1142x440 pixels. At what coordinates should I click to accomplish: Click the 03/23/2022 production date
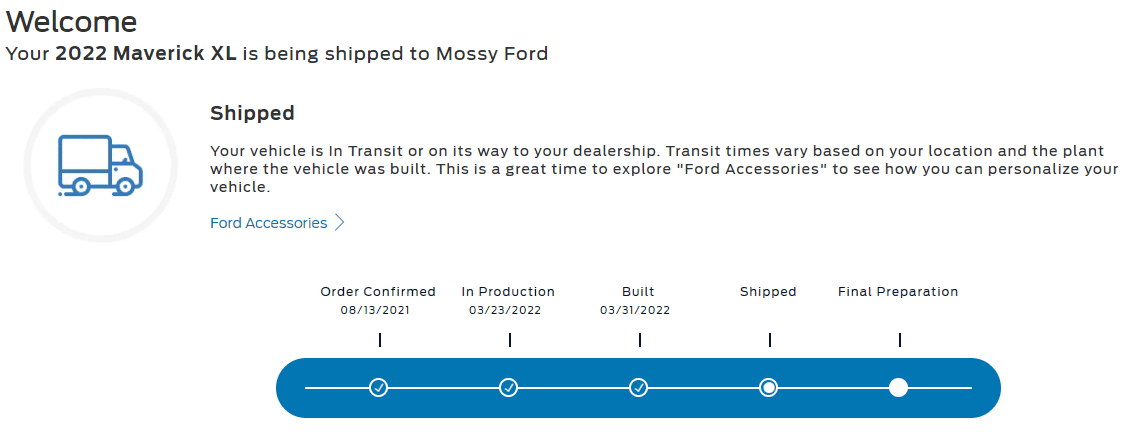click(505, 310)
